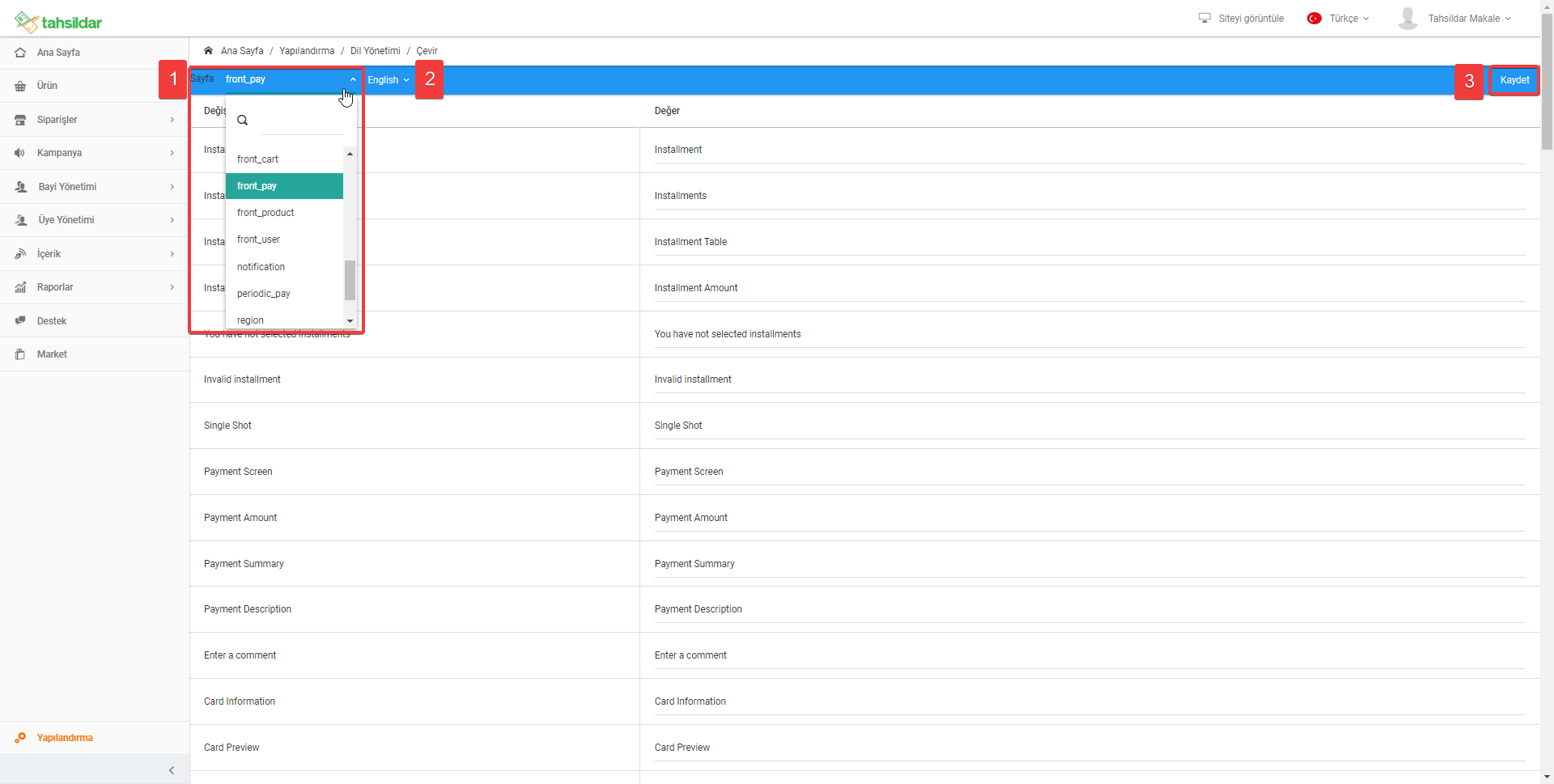The image size is (1554, 784).
Task: Edit the Enter a comment value field
Action: [1089, 656]
